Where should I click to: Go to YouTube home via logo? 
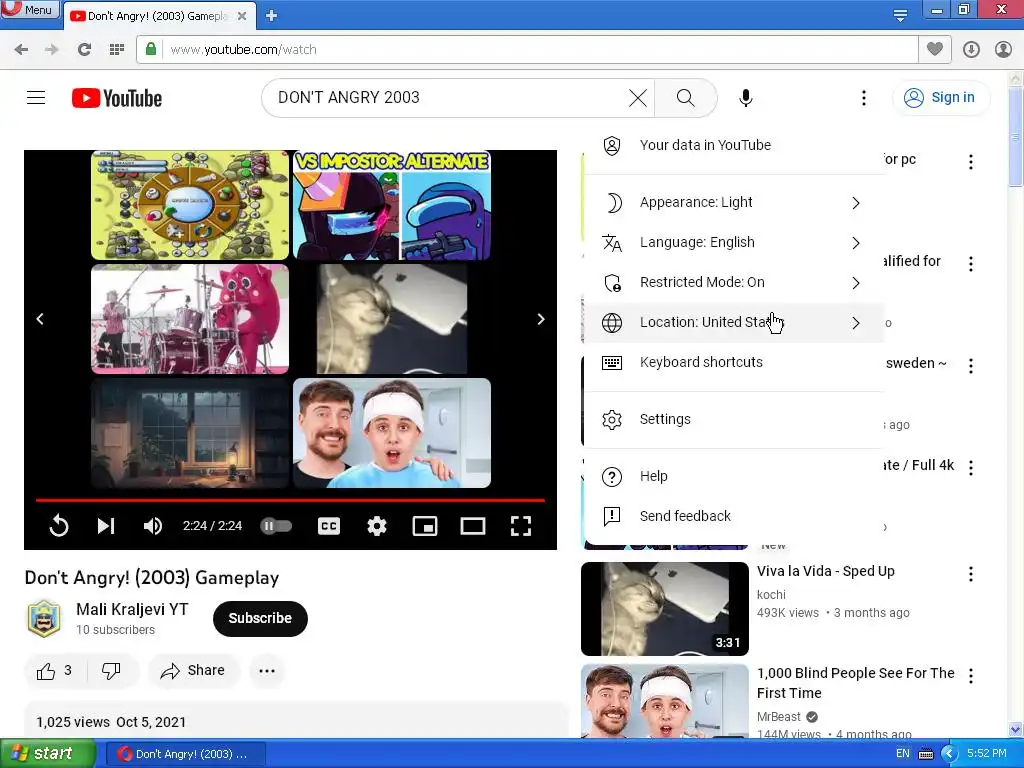(117, 98)
